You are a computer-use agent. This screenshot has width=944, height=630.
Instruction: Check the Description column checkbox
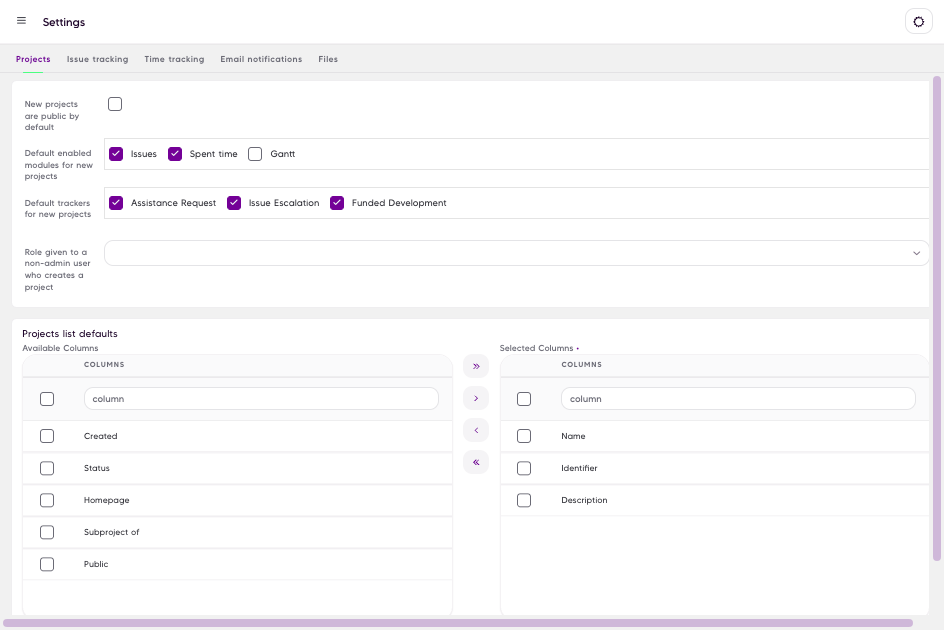524,500
